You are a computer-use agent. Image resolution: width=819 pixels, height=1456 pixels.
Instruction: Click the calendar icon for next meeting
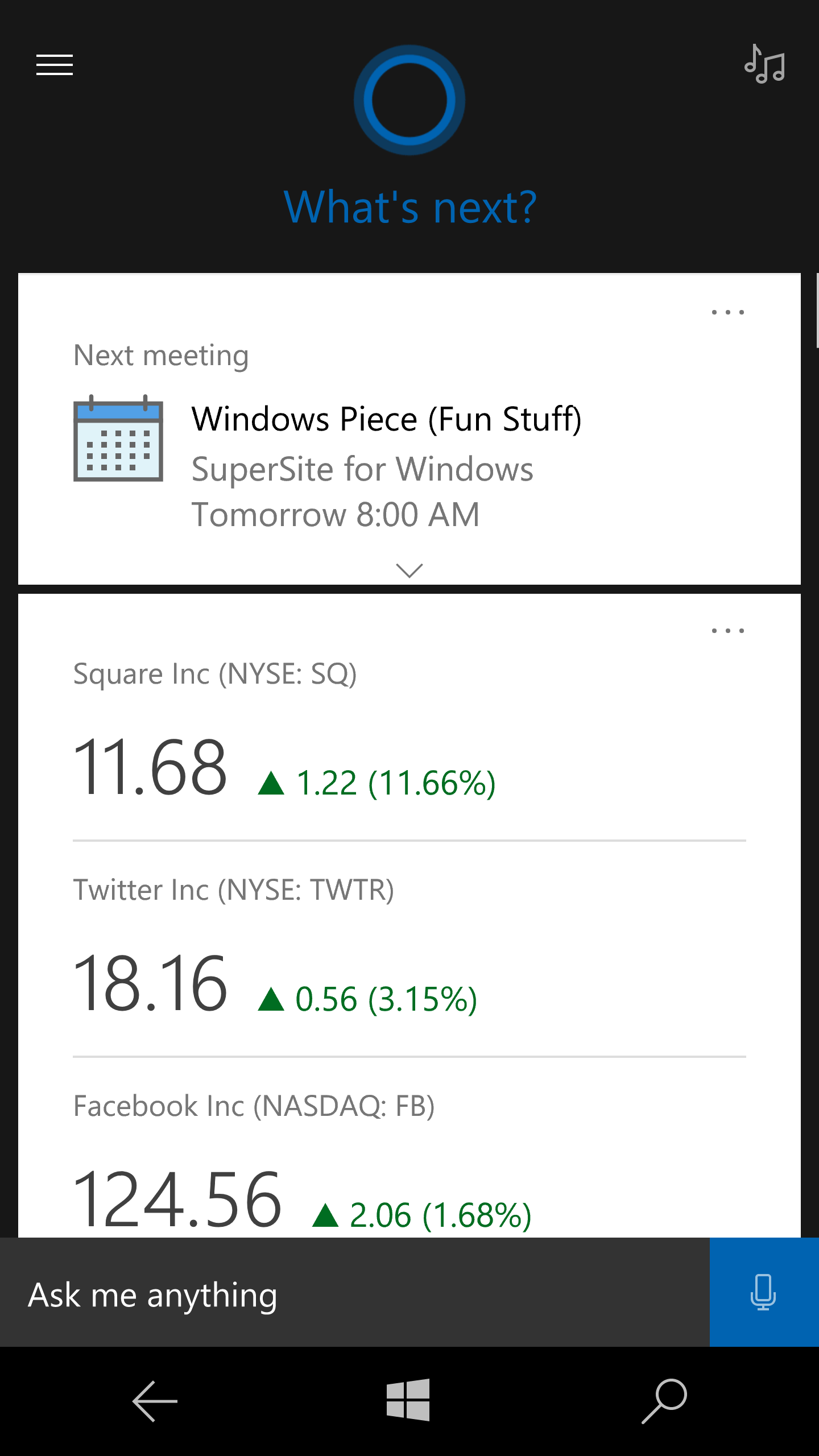[x=118, y=439]
